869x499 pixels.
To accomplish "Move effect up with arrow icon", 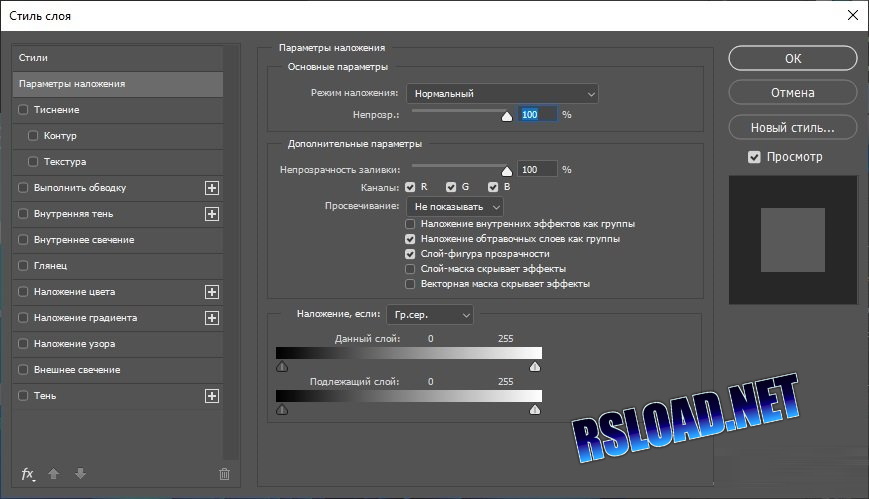I will pyautogui.click(x=54, y=474).
